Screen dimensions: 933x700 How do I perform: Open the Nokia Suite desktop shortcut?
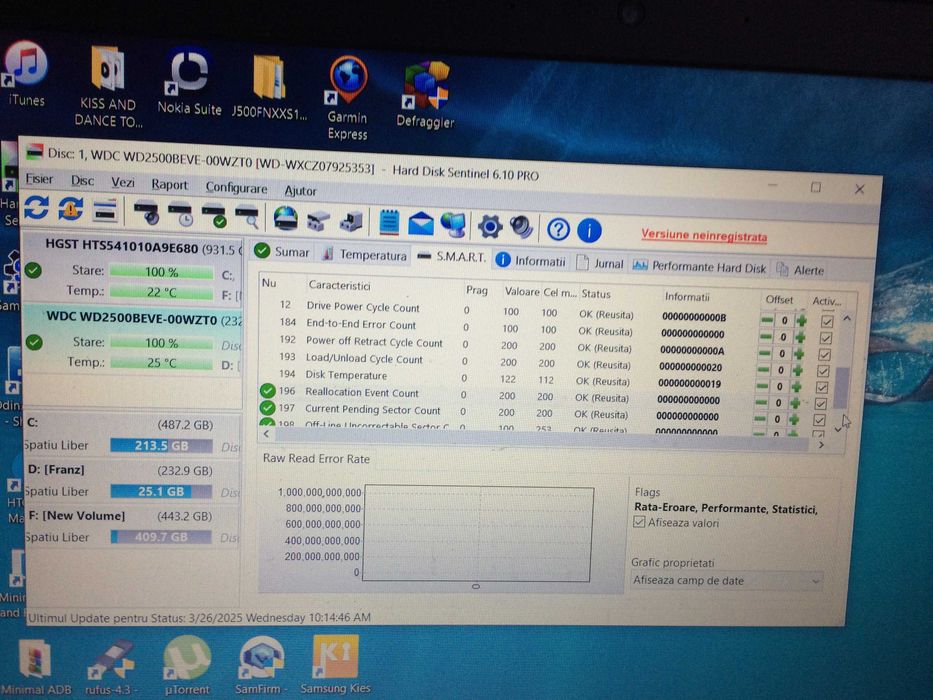[189, 82]
